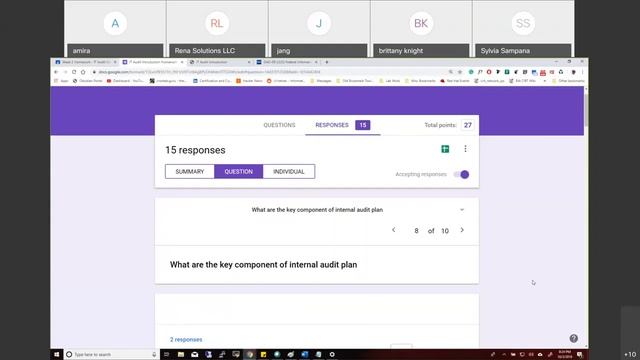Viewport: 640px width, 360px height.
Task: Click the taskbar clock and date
Action: tap(564, 354)
